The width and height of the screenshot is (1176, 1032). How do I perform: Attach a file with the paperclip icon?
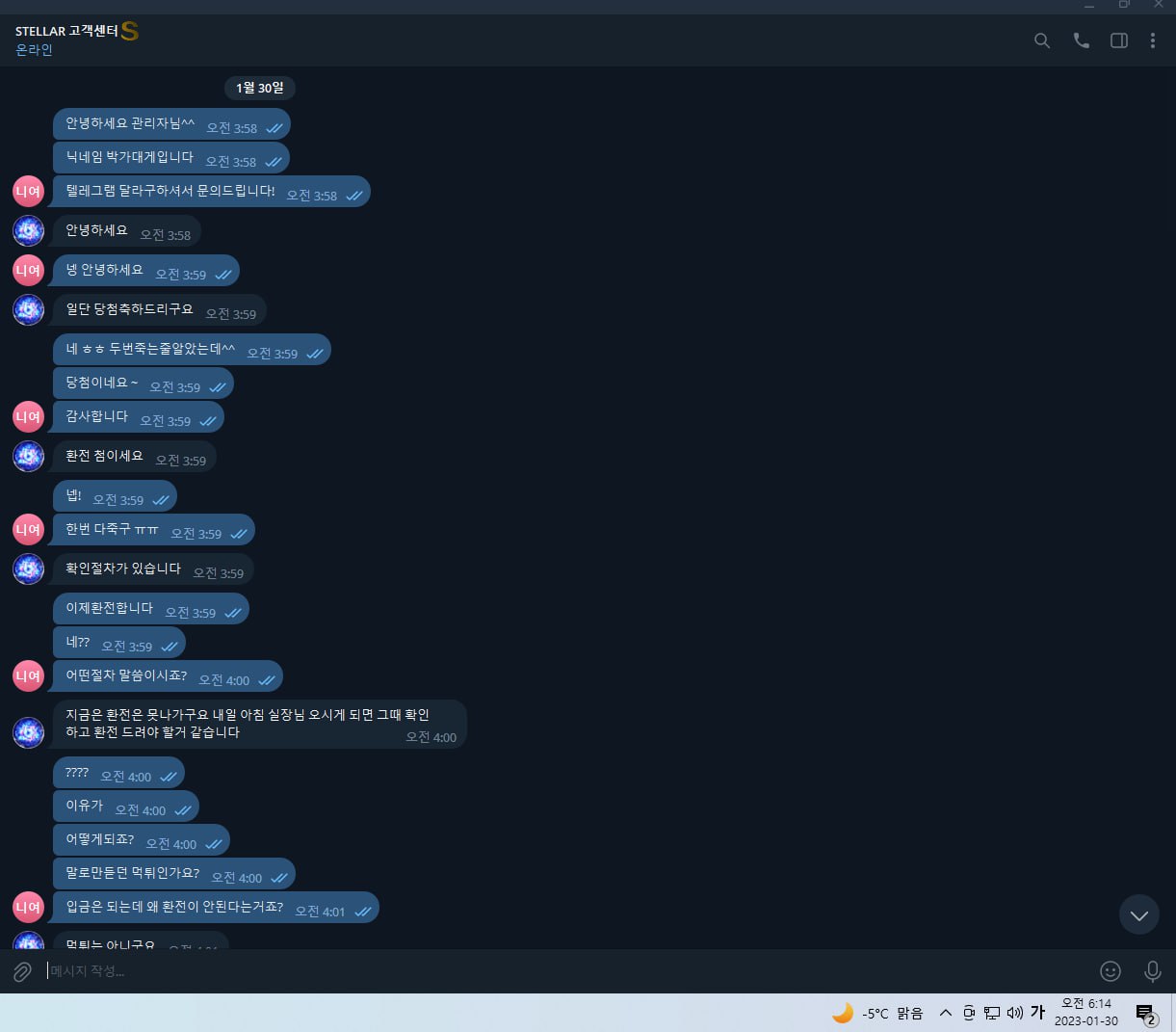point(22,971)
